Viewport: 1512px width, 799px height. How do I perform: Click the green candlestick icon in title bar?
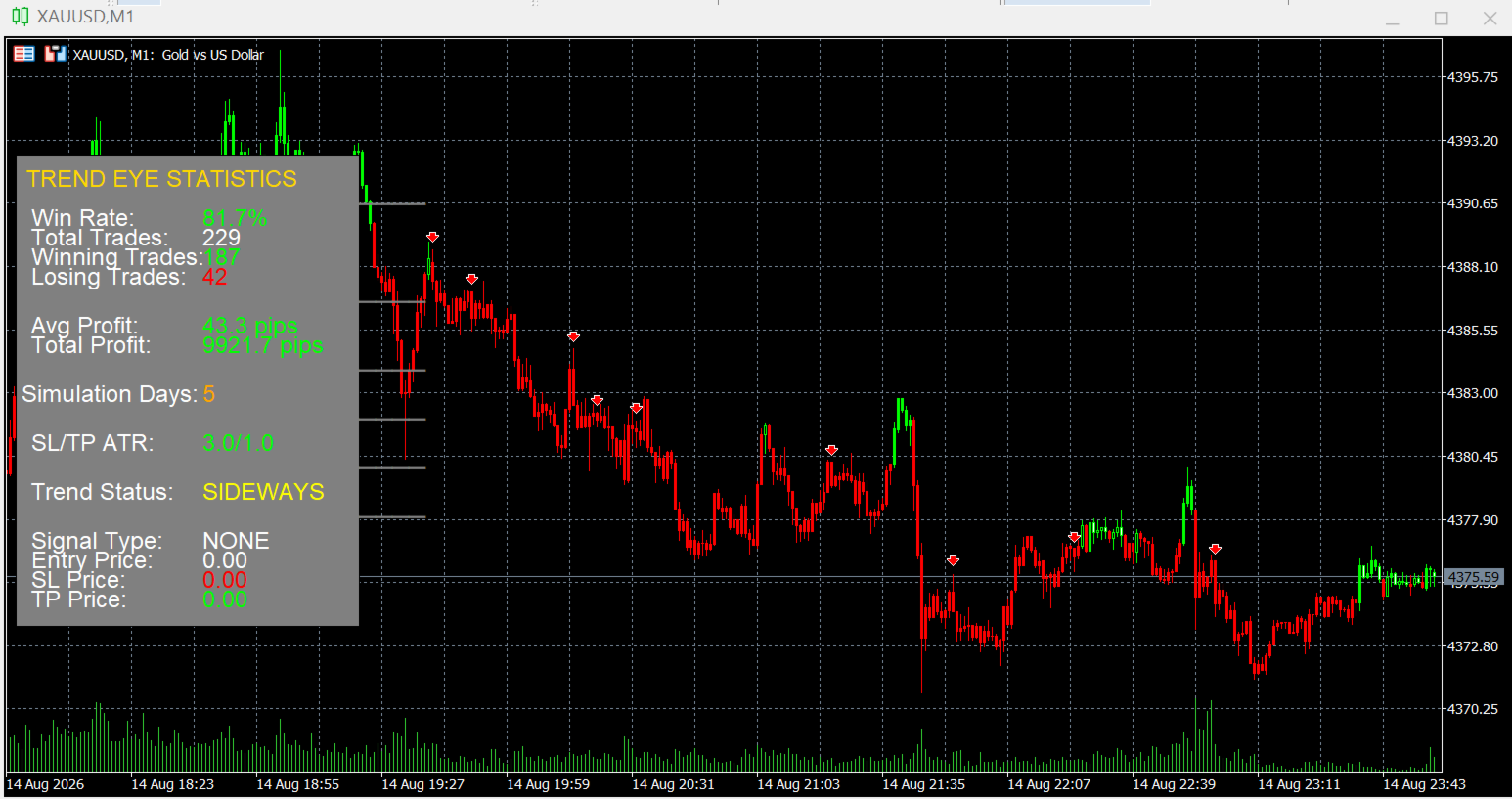tap(20, 16)
